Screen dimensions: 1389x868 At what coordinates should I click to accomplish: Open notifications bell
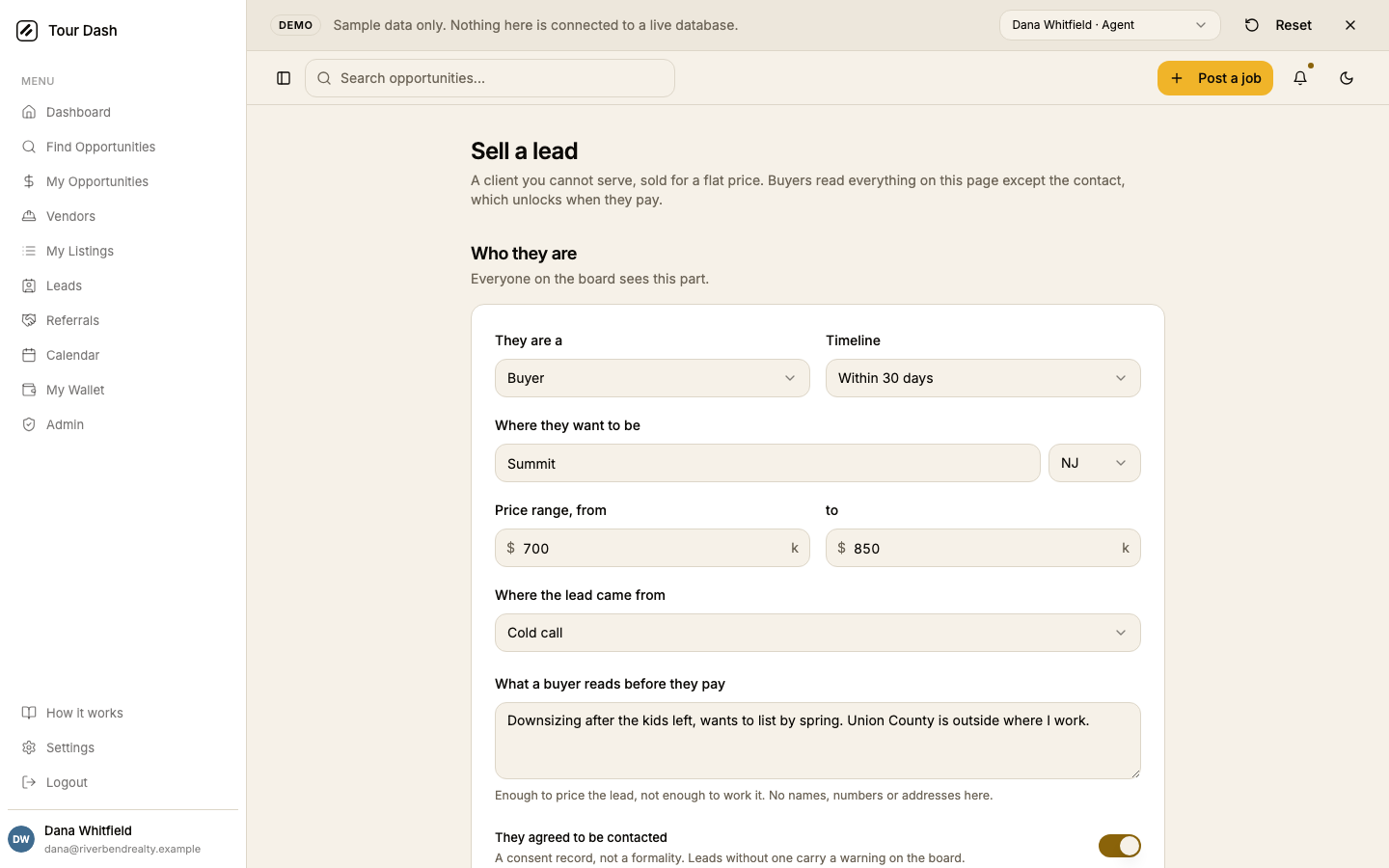point(1300,78)
